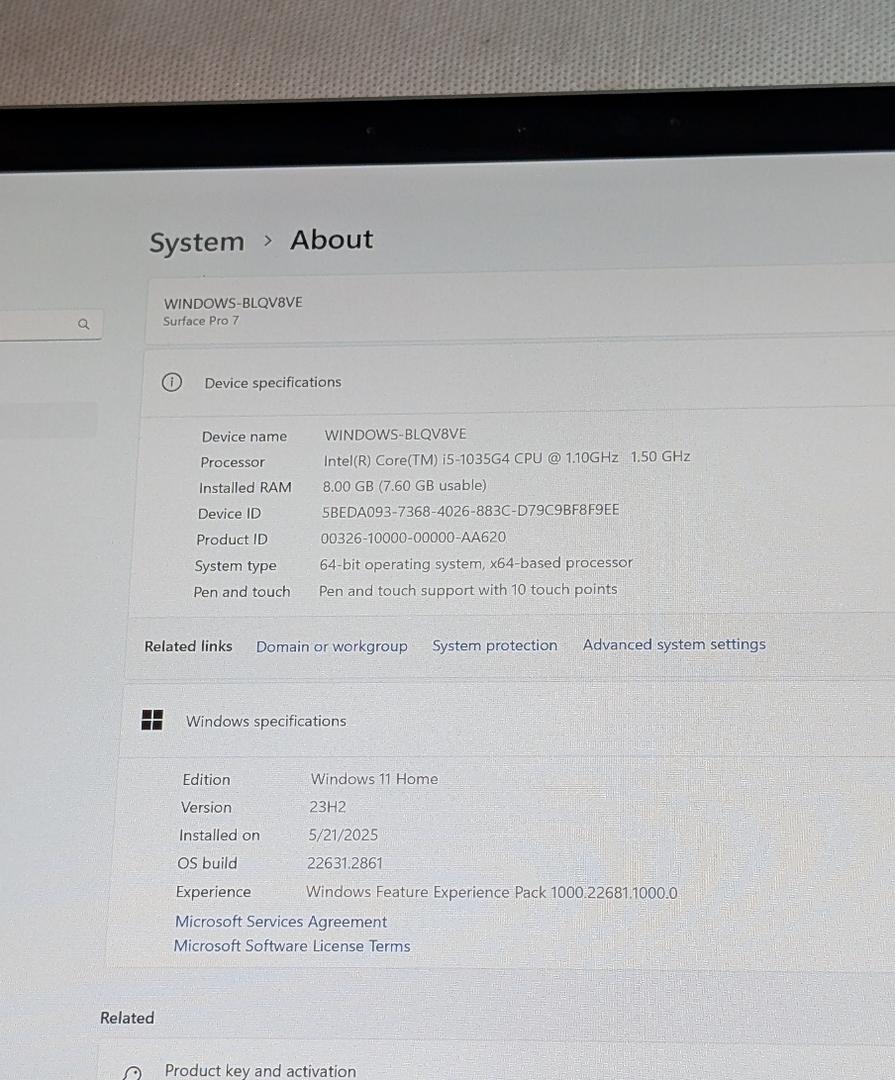Open Microsoft Software License Terms
This screenshot has width=895, height=1080.
[292, 946]
